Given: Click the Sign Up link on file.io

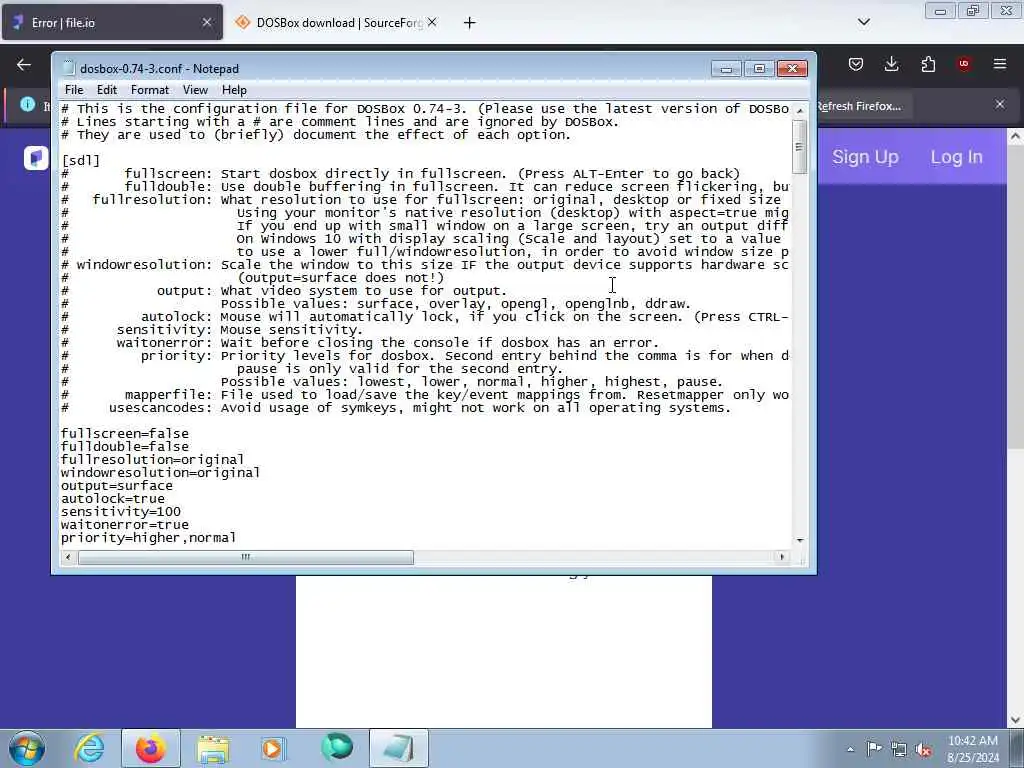Looking at the screenshot, I should pos(865,157).
